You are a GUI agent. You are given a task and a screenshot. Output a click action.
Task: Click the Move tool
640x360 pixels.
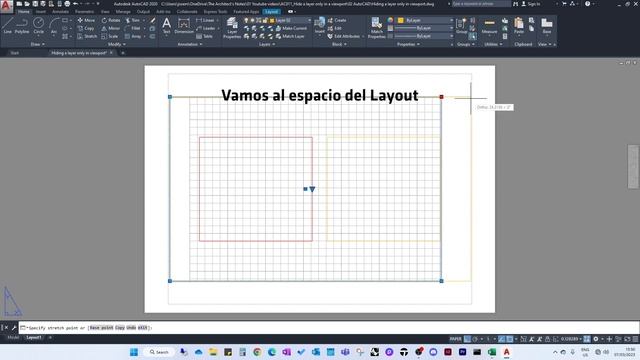86,20
